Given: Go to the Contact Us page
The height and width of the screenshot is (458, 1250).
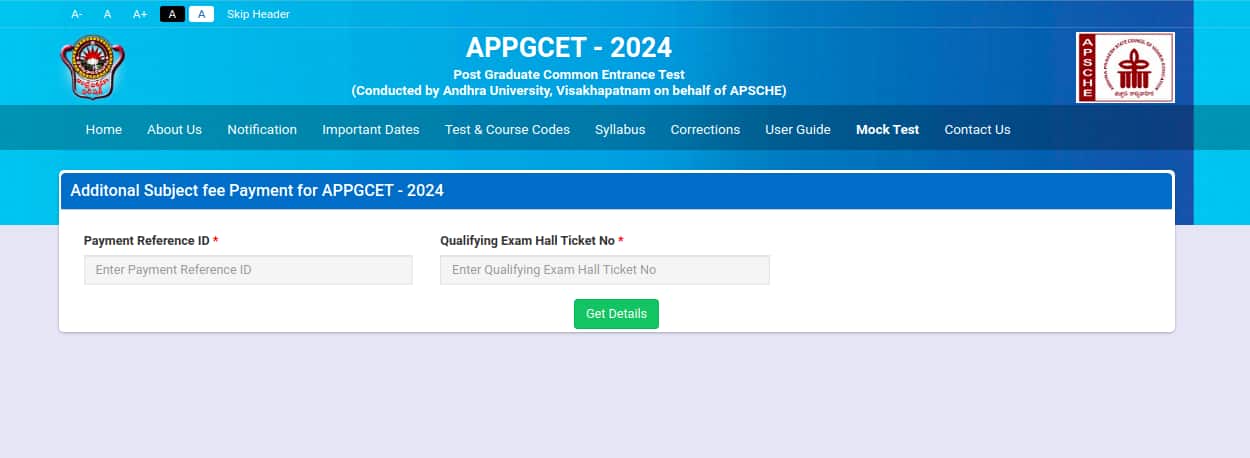Looking at the screenshot, I should point(977,129).
